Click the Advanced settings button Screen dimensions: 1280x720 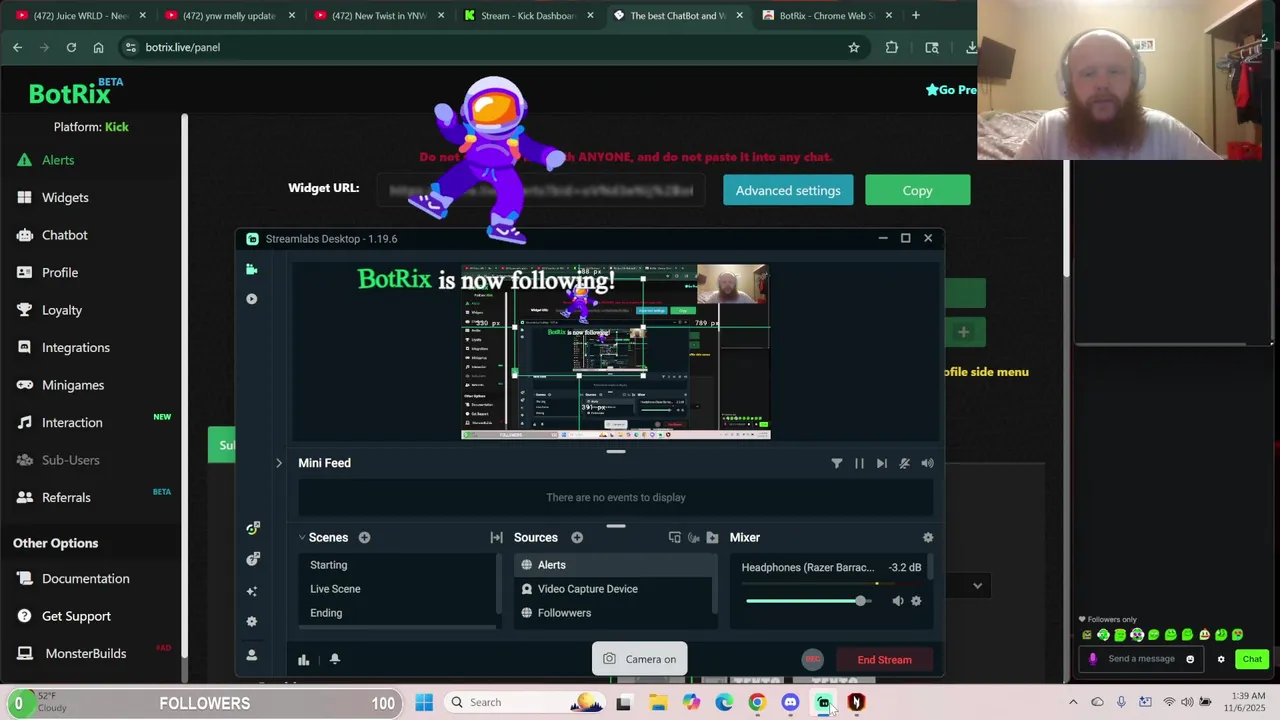[x=788, y=190]
